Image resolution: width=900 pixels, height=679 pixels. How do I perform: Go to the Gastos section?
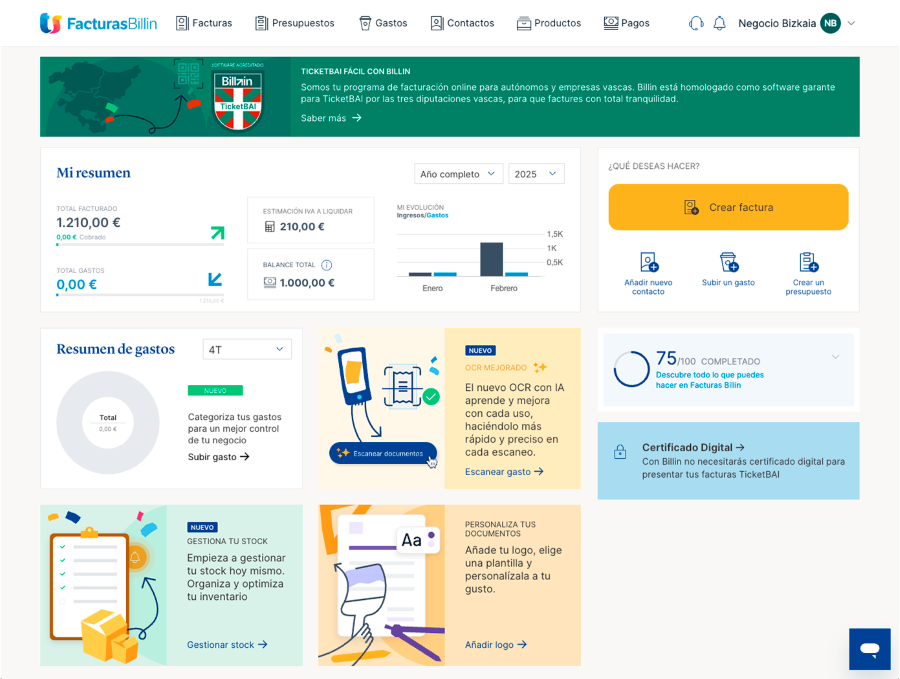click(382, 23)
